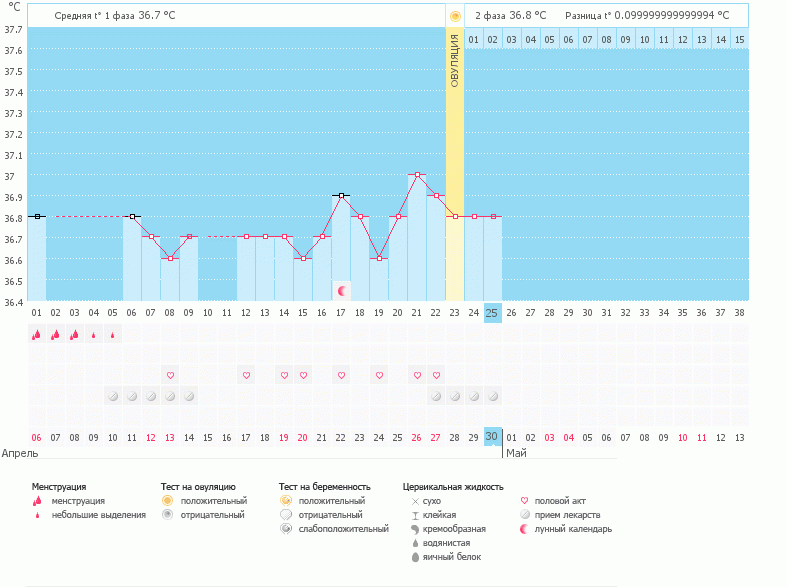The width and height of the screenshot is (787, 587).
Task: Click the lunar calendar moon icon on day 17
Action: 342,291
